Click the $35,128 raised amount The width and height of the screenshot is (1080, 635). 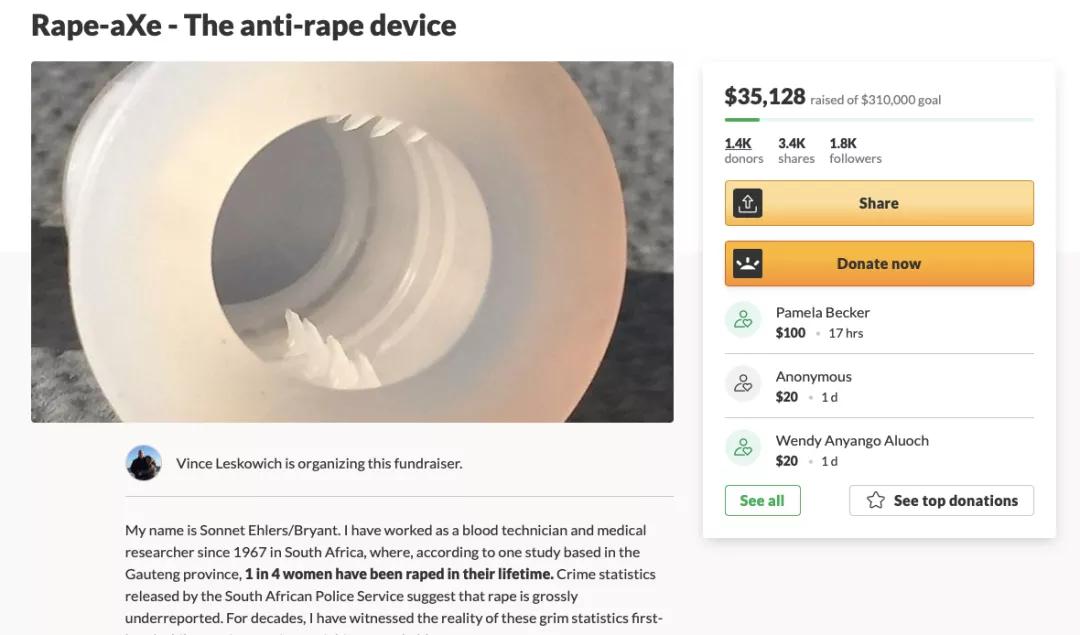(x=765, y=97)
